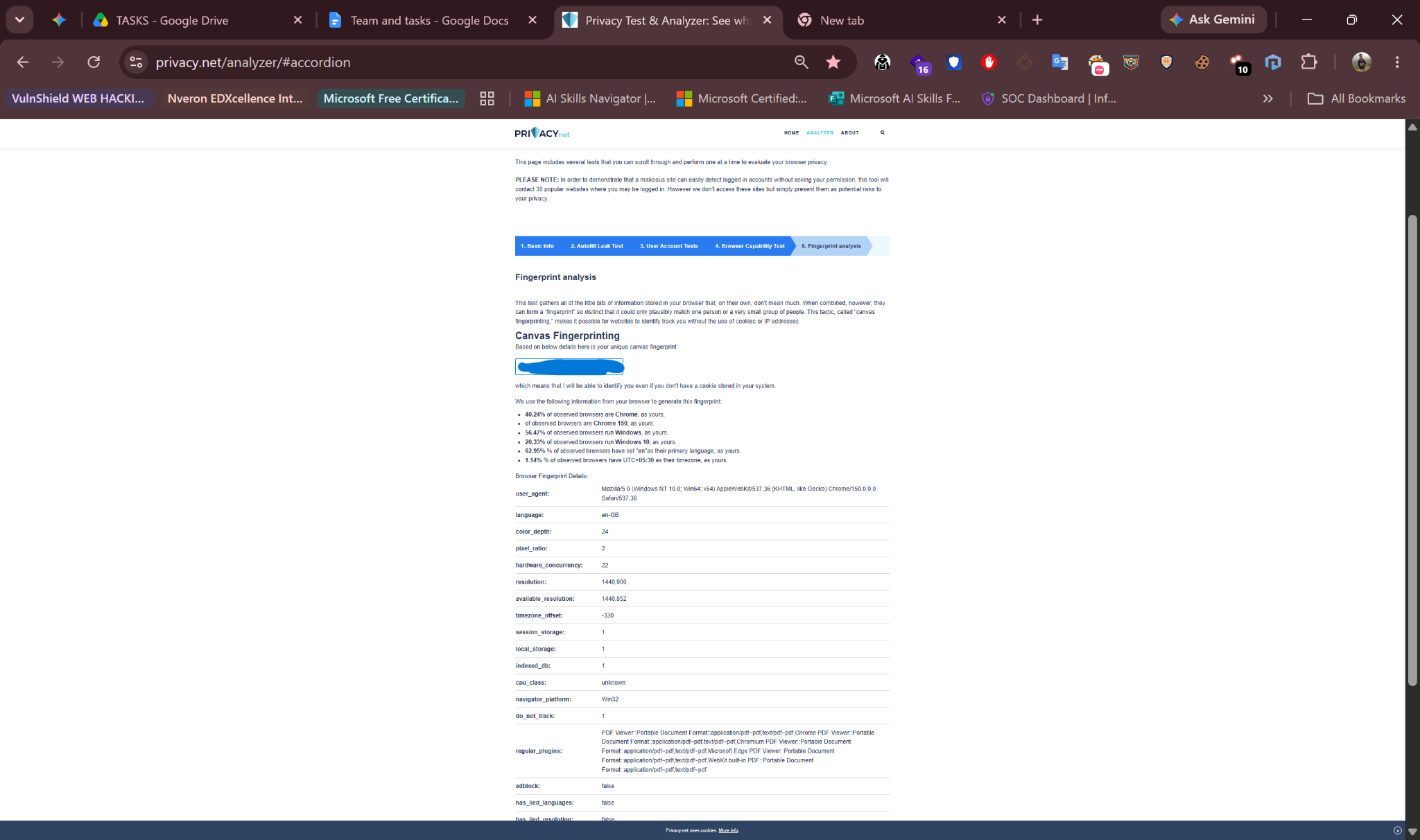Open Nveron EDXcellence Int... bookmark
This screenshot has height=840, width=1420.
pos(235,98)
